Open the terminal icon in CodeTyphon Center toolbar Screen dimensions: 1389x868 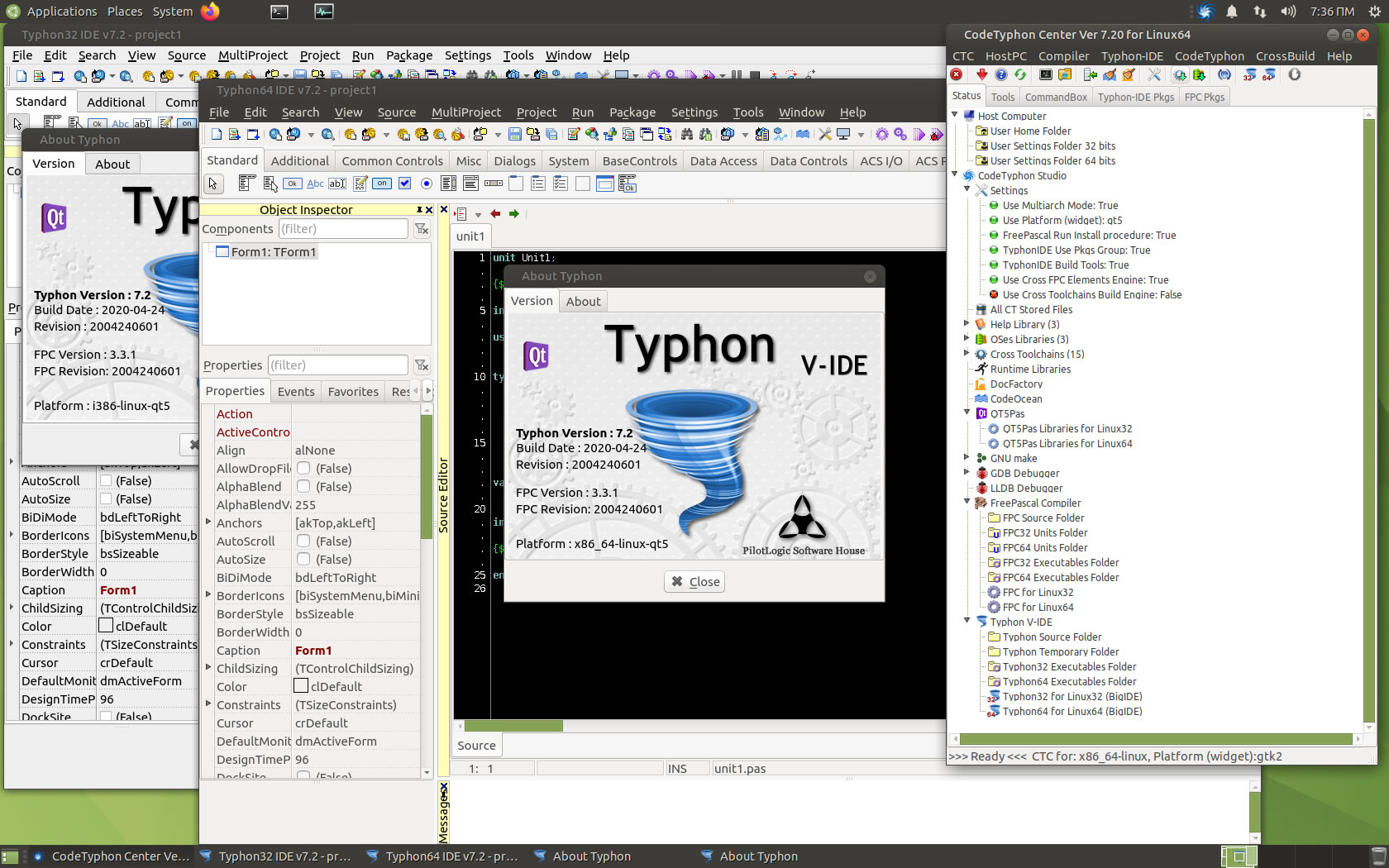(1045, 75)
